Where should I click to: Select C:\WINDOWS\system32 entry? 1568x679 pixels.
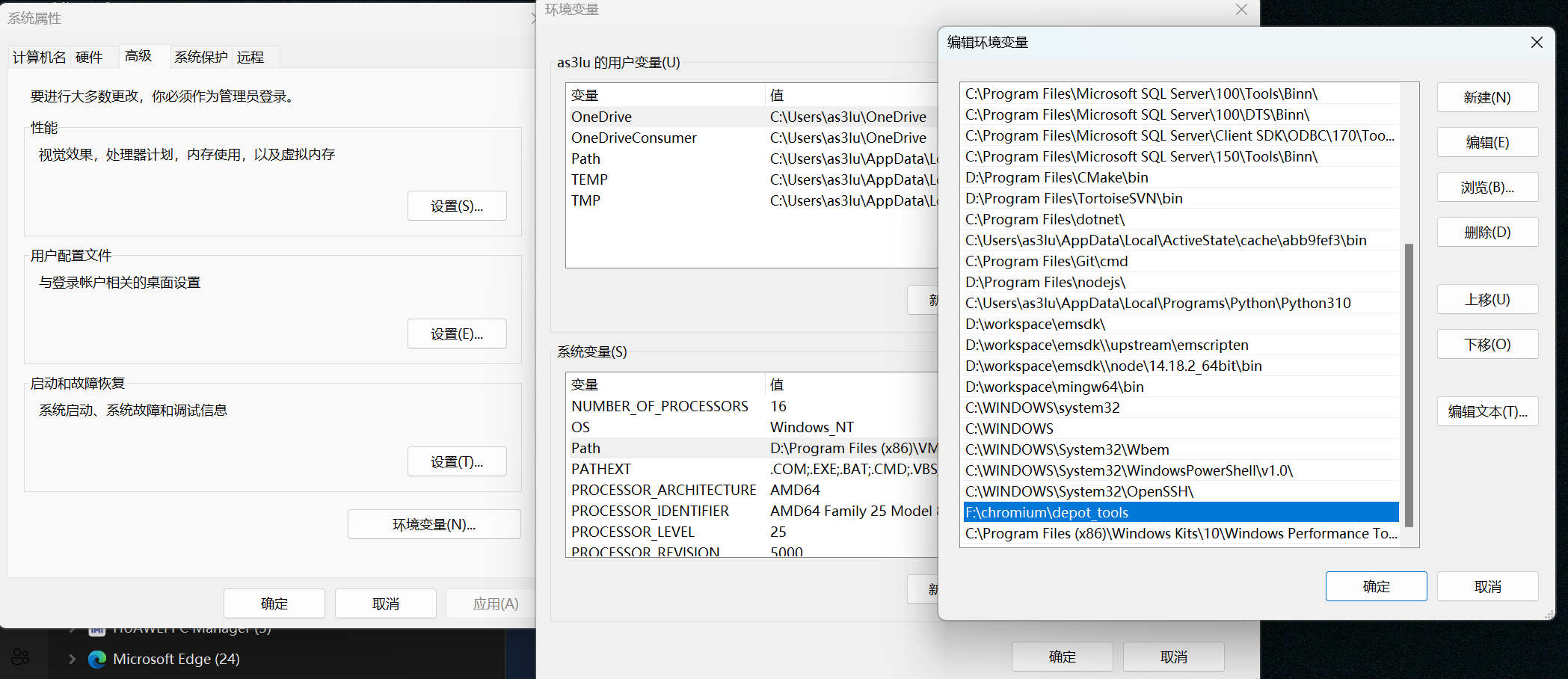pyautogui.click(x=1181, y=408)
